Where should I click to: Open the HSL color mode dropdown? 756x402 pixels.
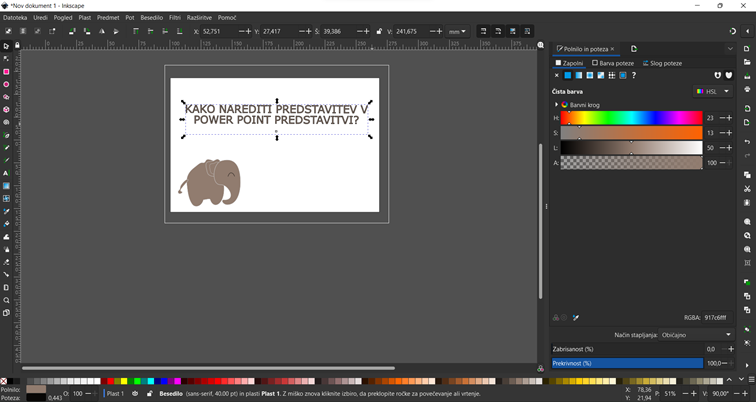(x=713, y=91)
